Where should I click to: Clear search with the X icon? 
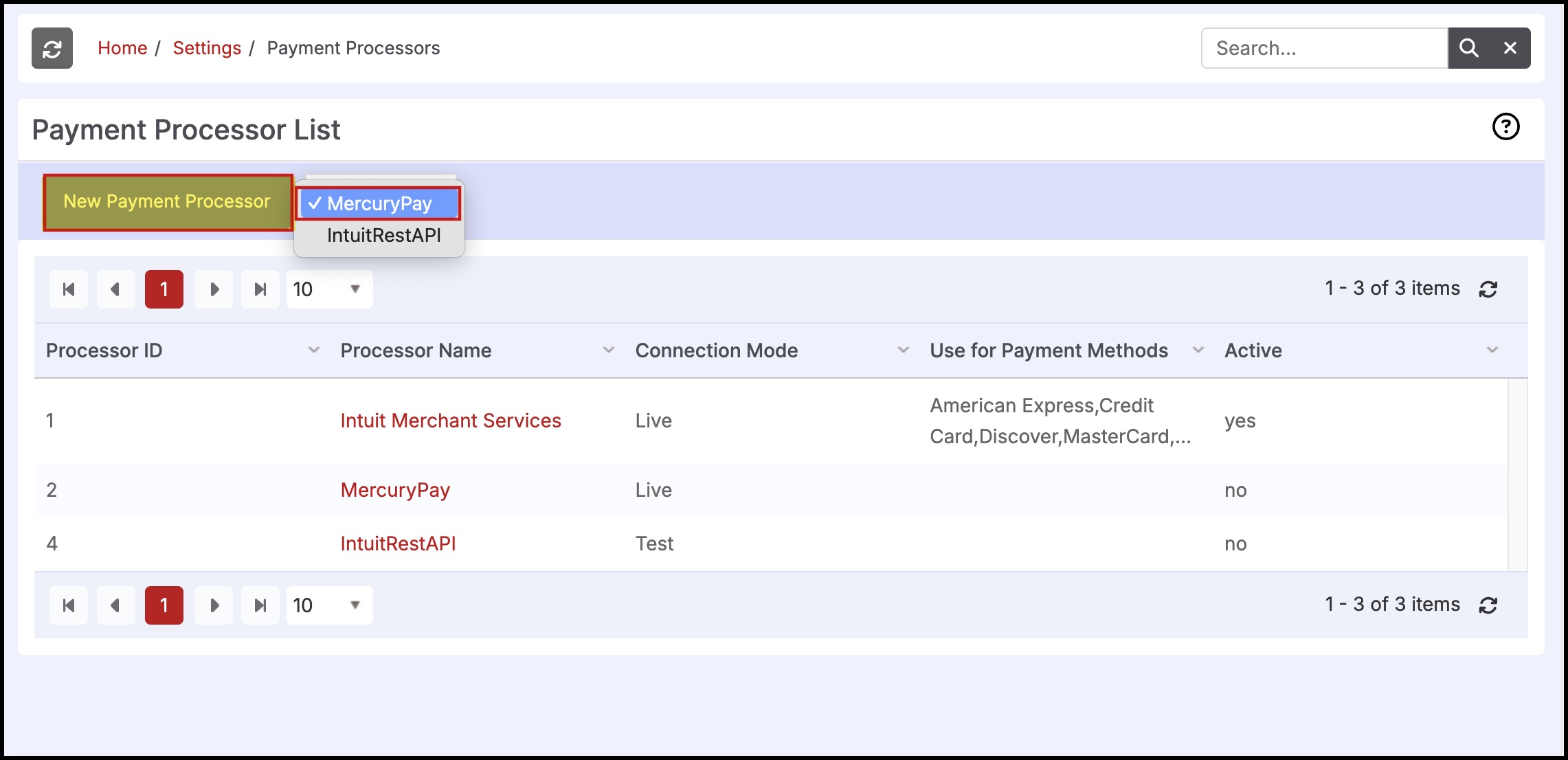[x=1510, y=48]
